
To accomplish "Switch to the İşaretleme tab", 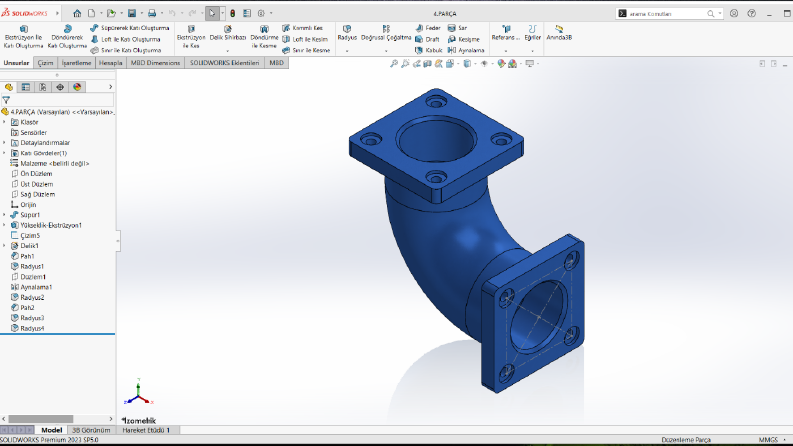I will (x=76, y=63).
